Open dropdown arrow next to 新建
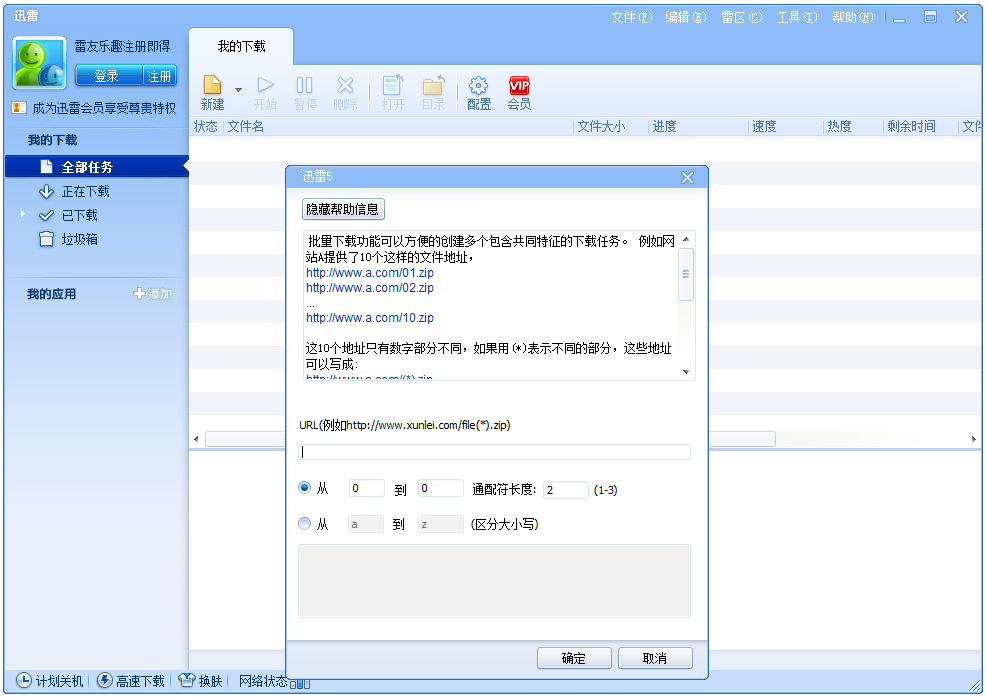 pos(238,90)
